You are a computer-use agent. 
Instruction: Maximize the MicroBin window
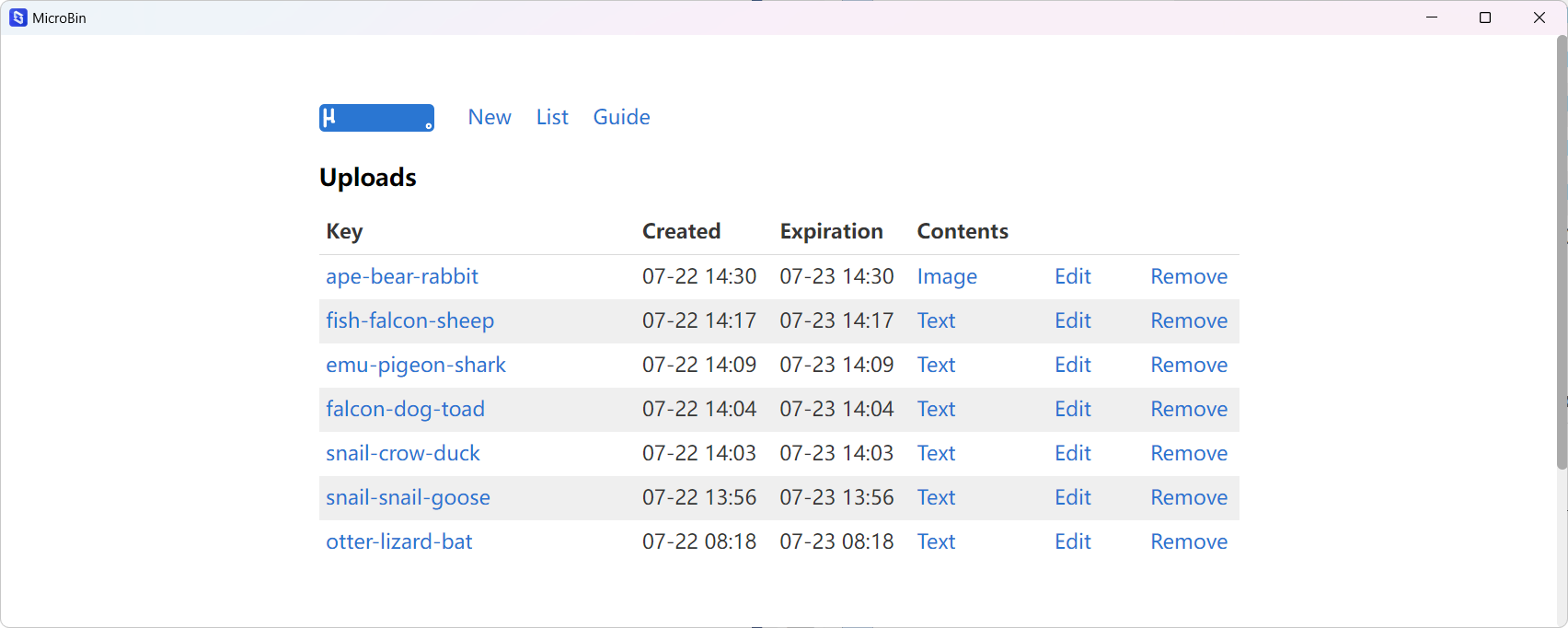tap(1485, 17)
